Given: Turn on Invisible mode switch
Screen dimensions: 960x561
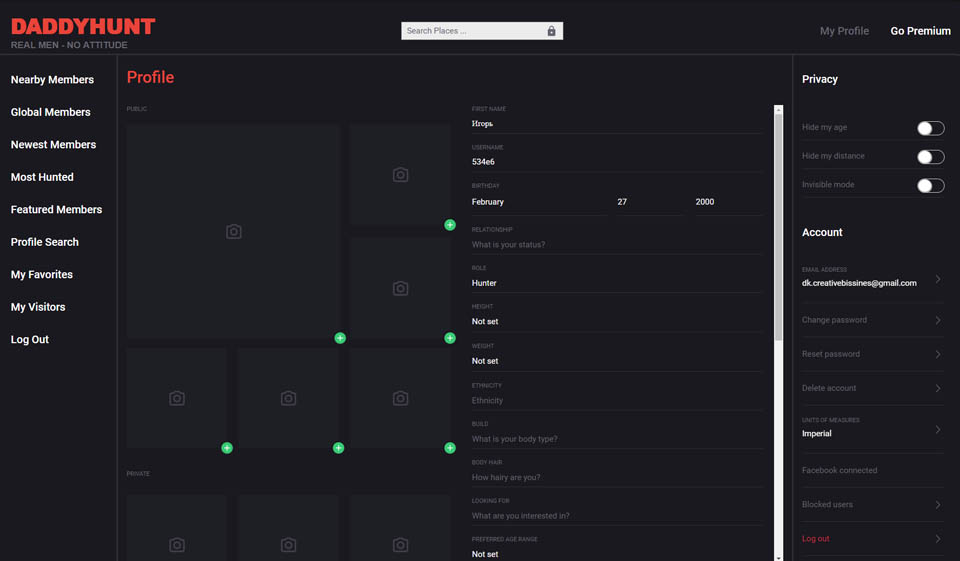Looking at the screenshot, I should tap(930, 186).
